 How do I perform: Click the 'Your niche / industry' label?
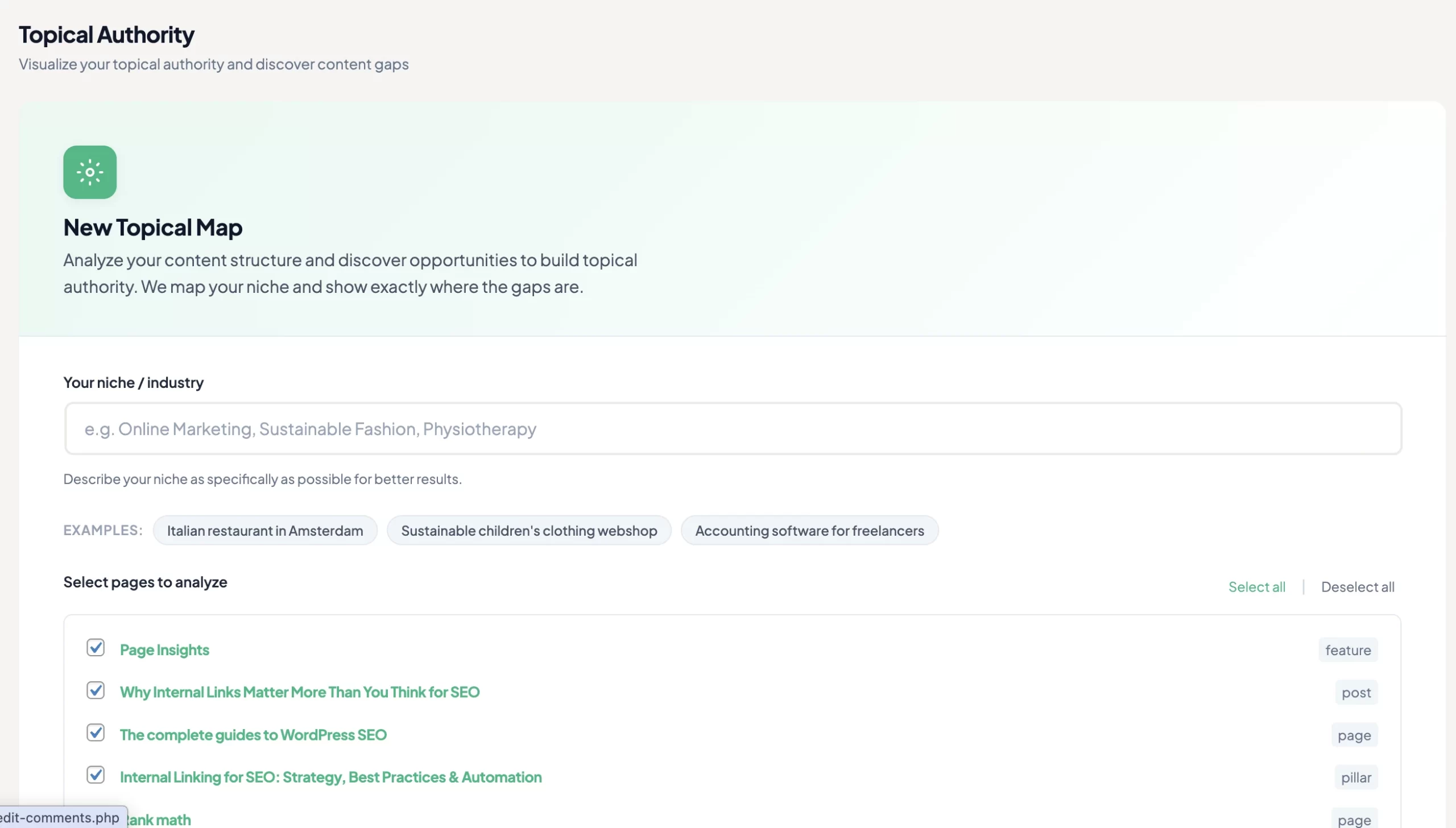[x=133, y=382]
